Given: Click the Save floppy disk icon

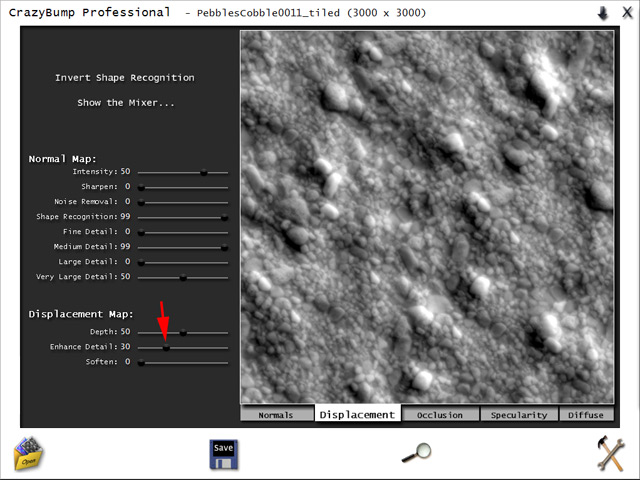Looking at the screenshot, I should click(x=223, y=454).
